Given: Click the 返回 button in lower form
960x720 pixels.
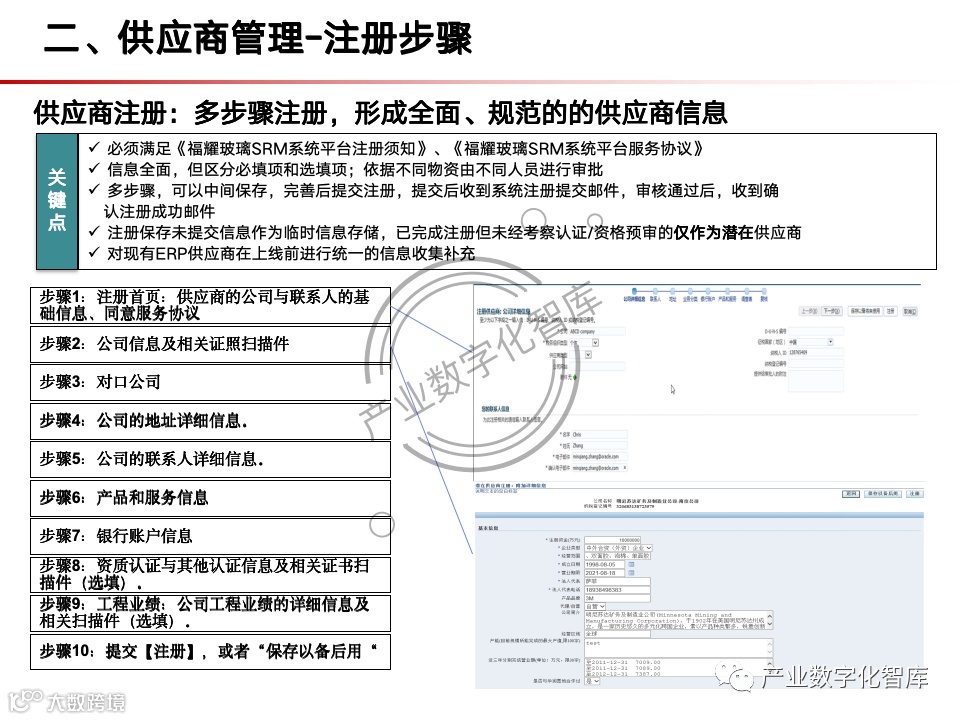Looking at the screenshot, I should (851, 493).
